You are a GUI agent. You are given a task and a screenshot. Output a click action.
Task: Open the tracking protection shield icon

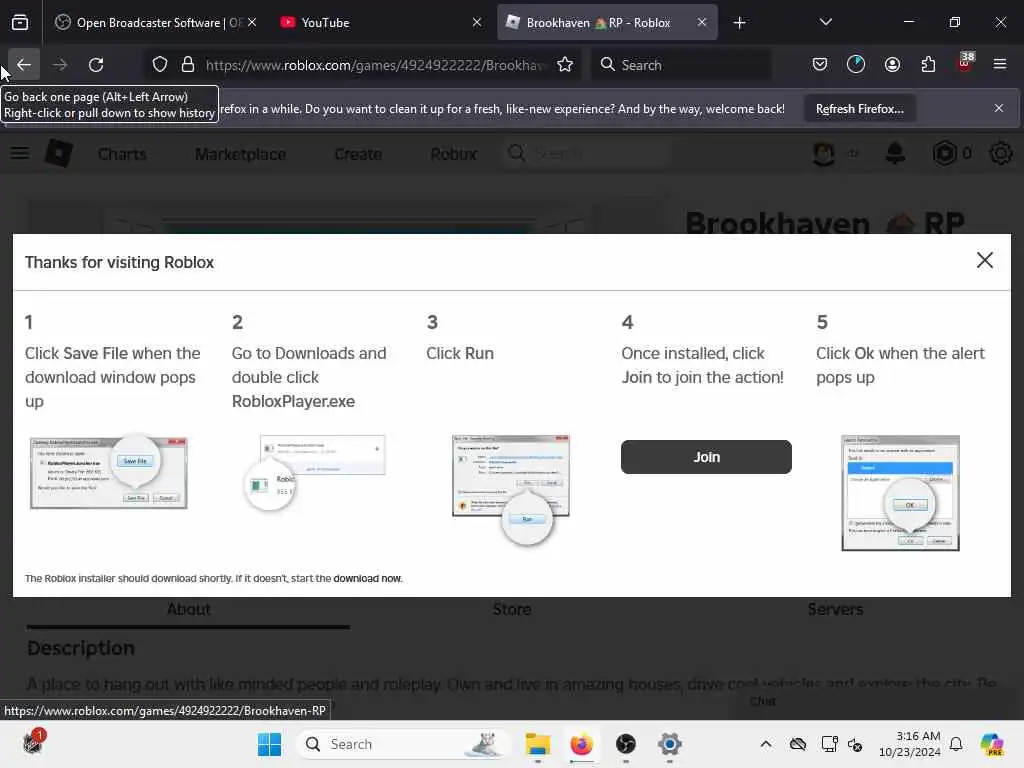(160, 65)
